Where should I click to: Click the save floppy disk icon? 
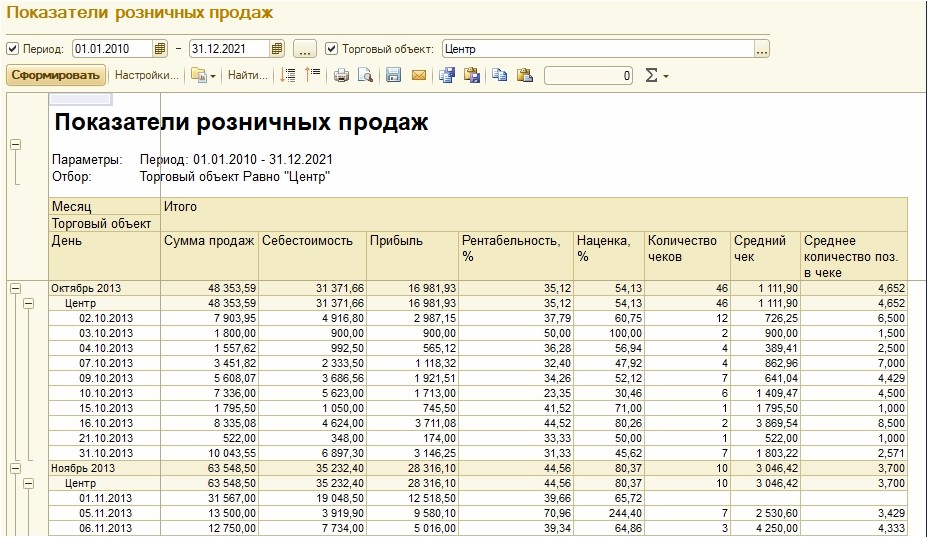pyautogui.click(x=394, y=75)
